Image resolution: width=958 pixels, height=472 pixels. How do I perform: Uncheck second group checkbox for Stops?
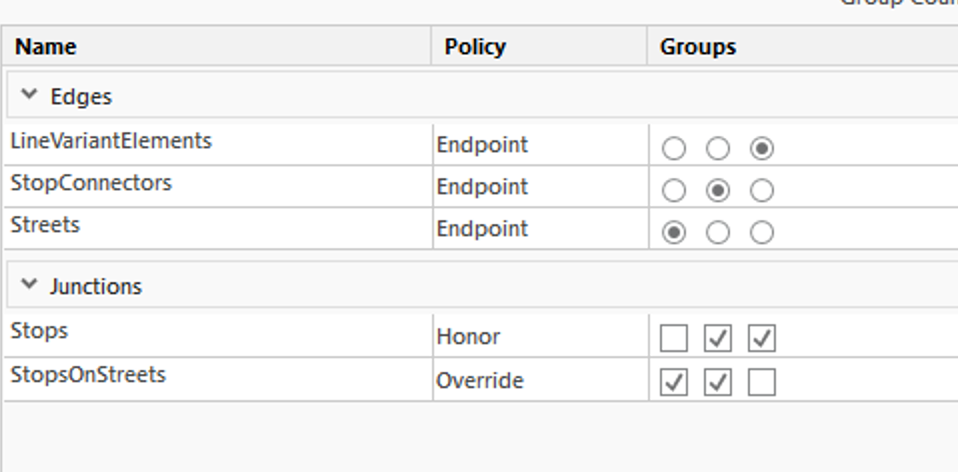point(718,339)
